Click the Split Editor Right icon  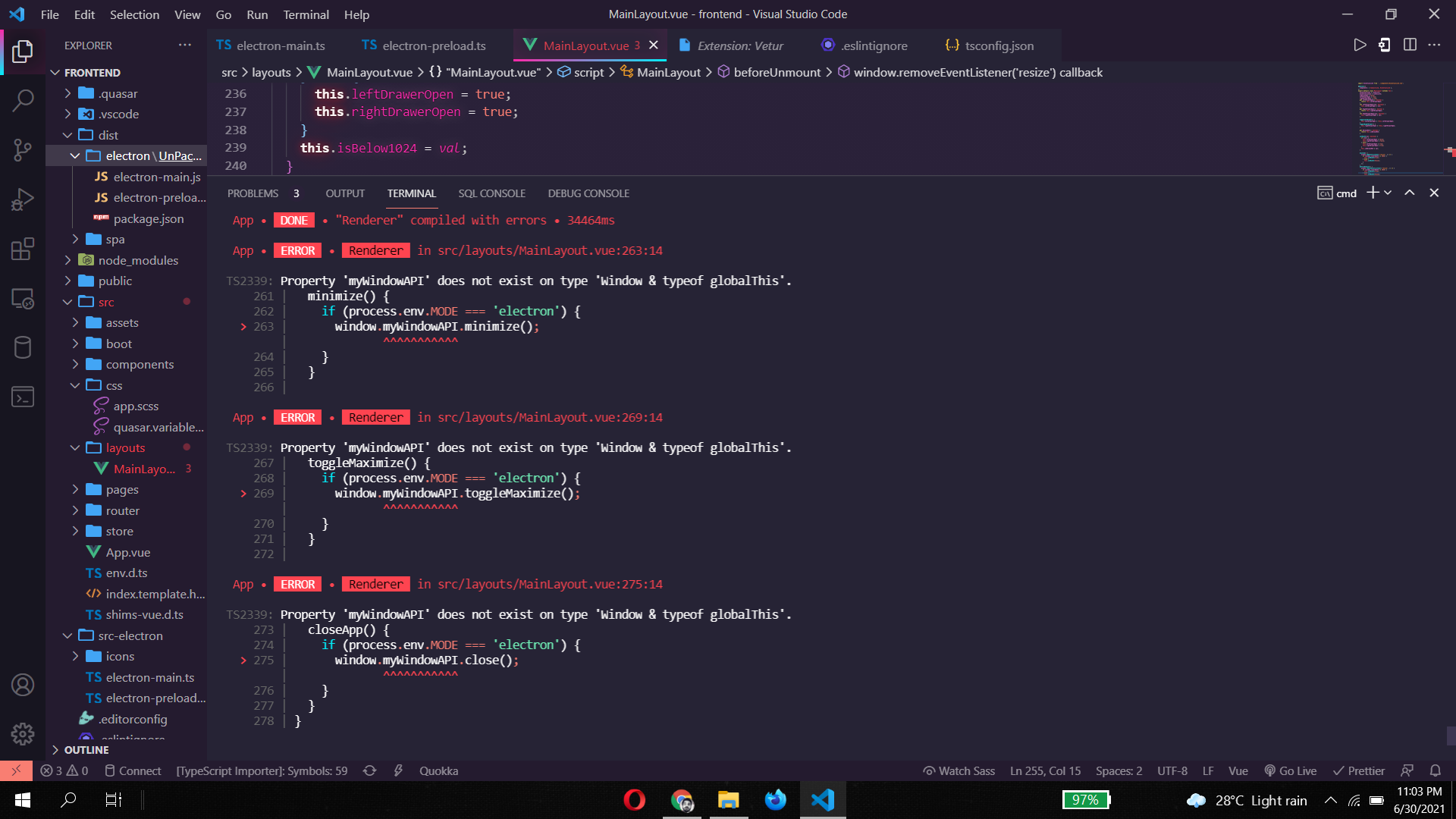point(1410,45)
